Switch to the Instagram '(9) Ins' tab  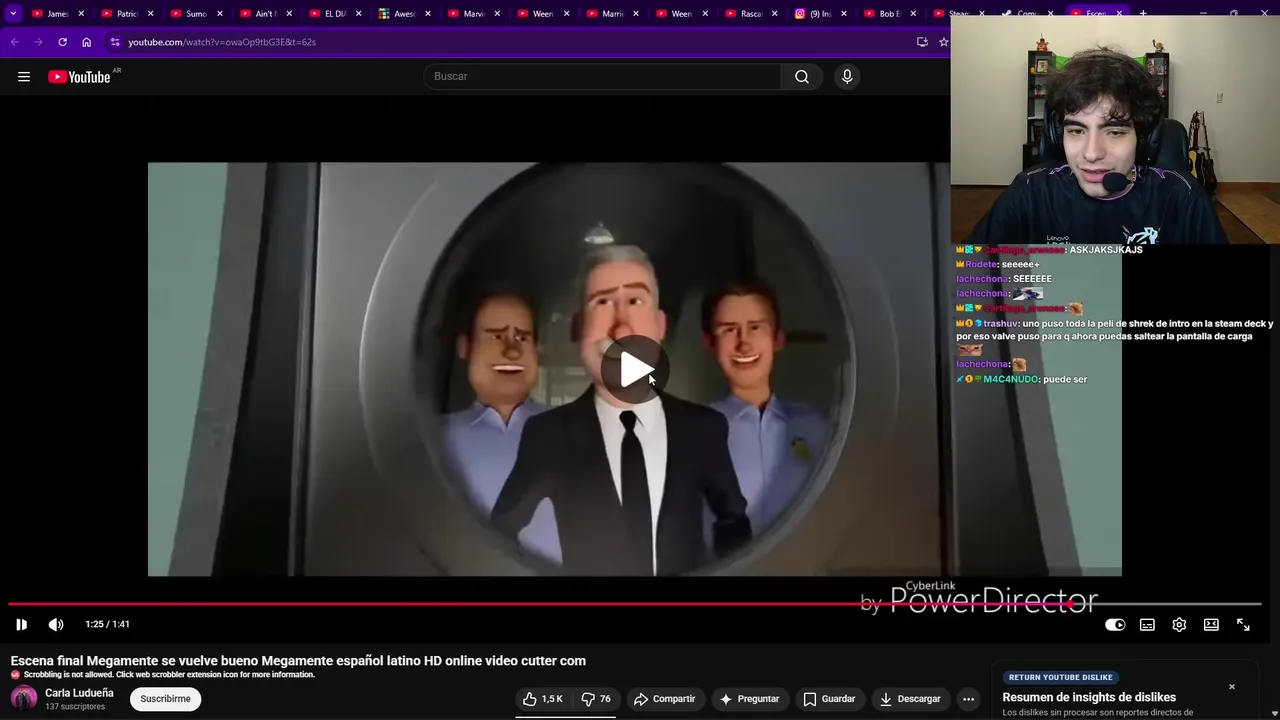pyautogui.click(x=820, y=14)
